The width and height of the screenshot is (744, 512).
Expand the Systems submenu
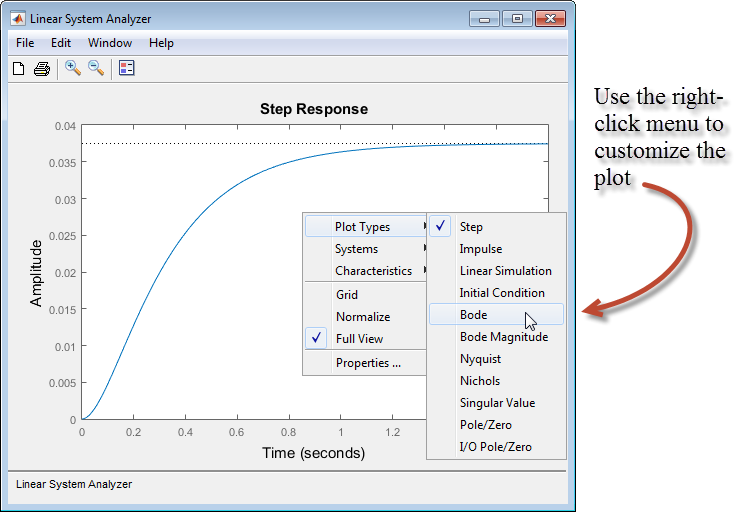pos(357,249)
